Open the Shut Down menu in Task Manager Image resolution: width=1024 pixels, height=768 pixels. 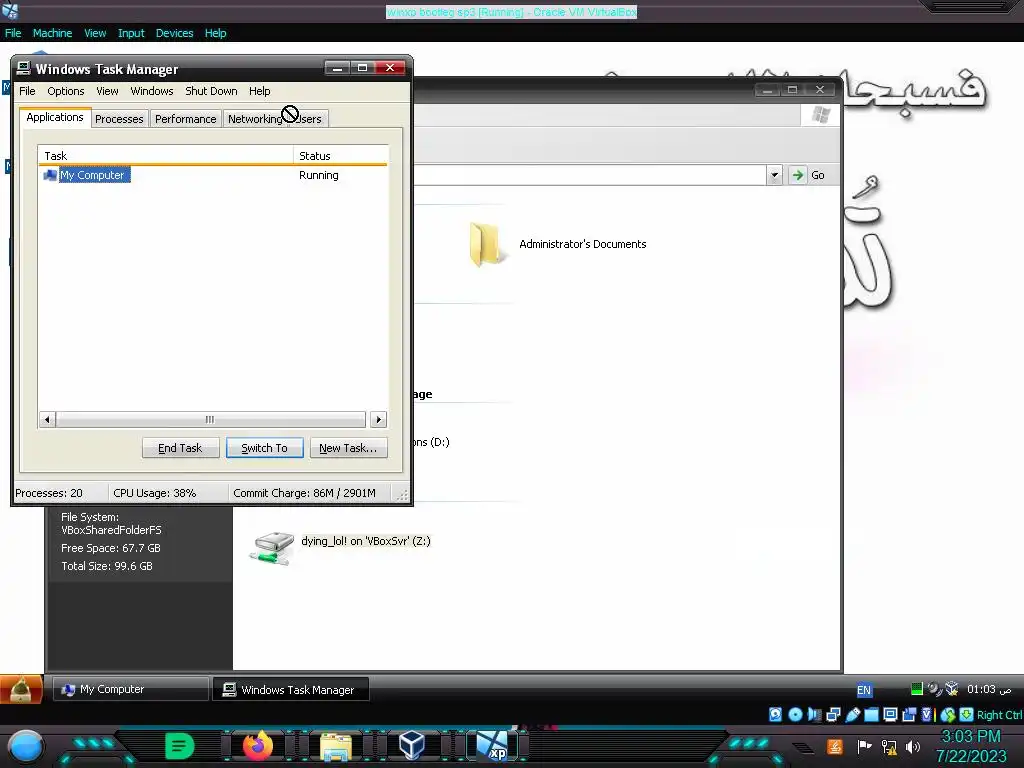tap(211, 91)
